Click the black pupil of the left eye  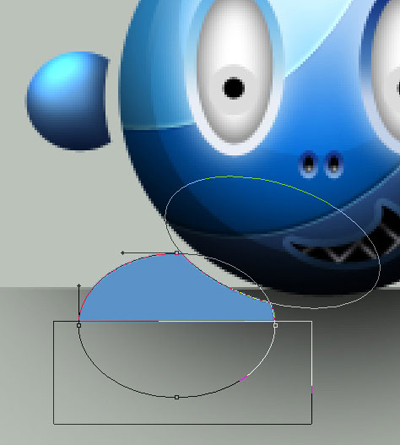tap(234, 88)
